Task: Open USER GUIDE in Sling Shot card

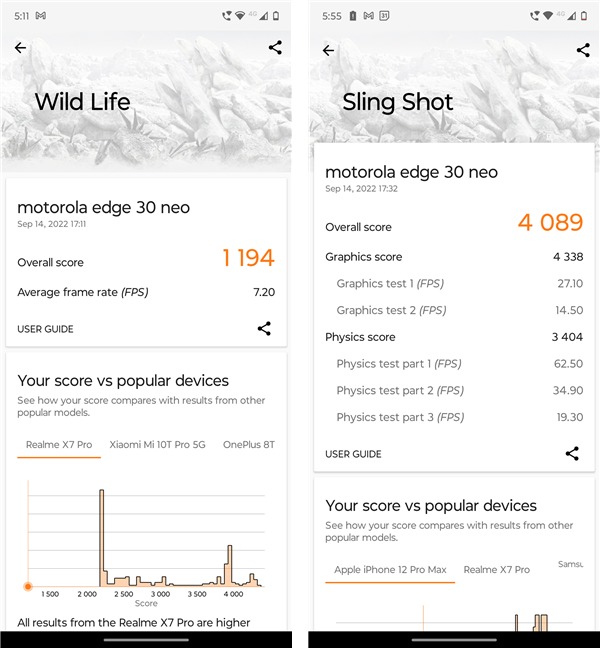Action: pos(353,454)
